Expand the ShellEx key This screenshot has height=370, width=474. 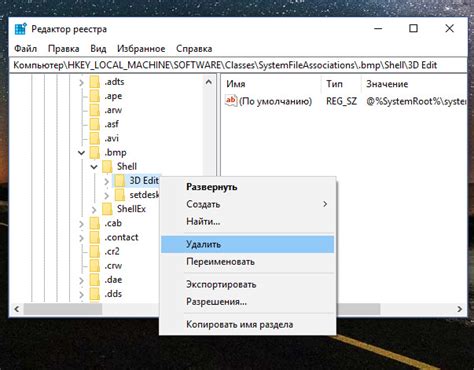tap(94, 210)
